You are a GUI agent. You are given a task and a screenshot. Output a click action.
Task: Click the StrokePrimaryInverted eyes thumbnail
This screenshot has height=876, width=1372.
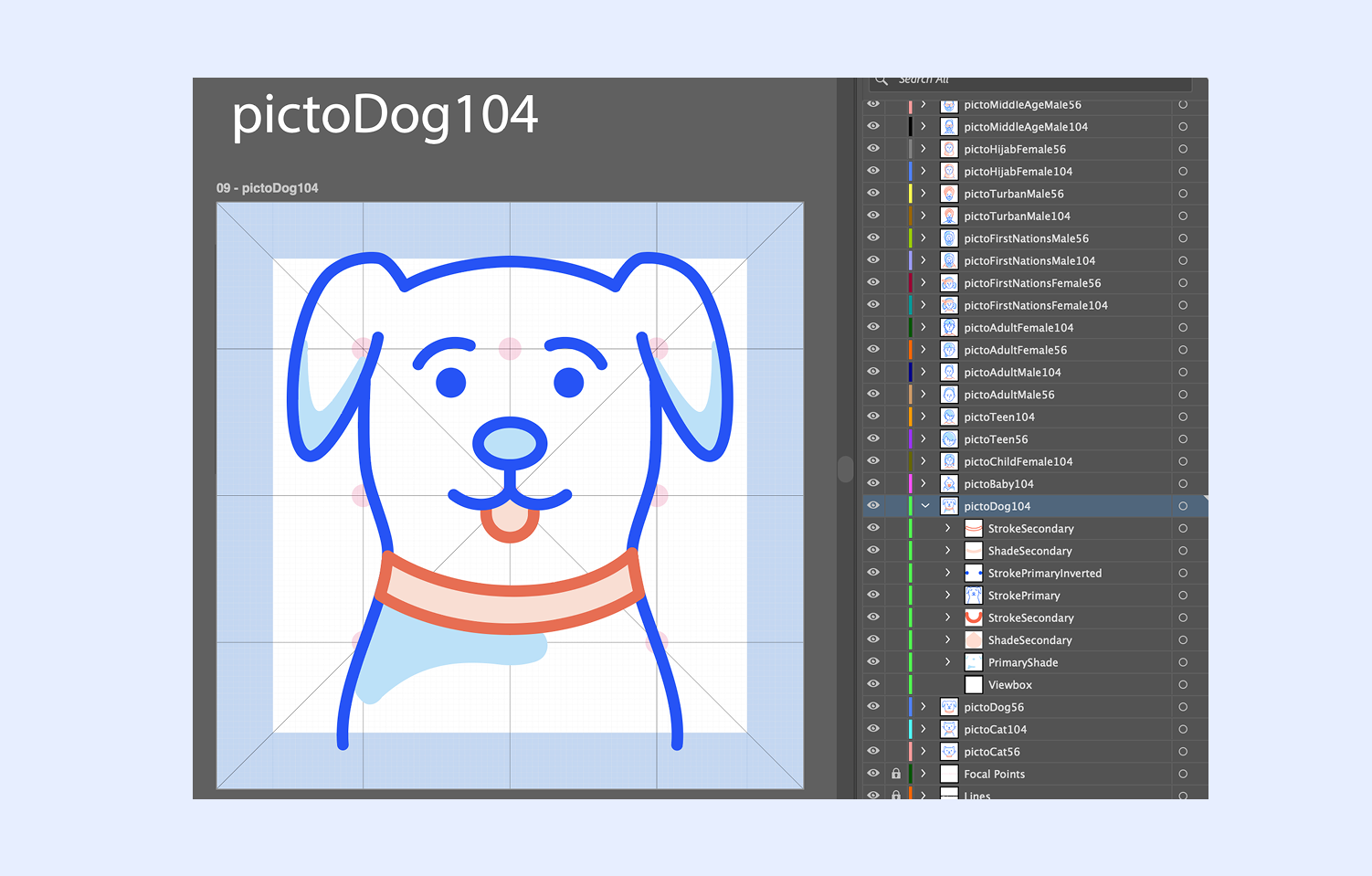pyautogui.click(x=973, y=573)
